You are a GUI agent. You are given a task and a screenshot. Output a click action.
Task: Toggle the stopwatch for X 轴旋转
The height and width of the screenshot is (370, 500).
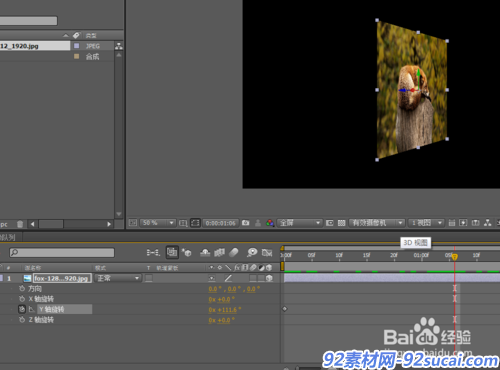(x=22, y=299)
